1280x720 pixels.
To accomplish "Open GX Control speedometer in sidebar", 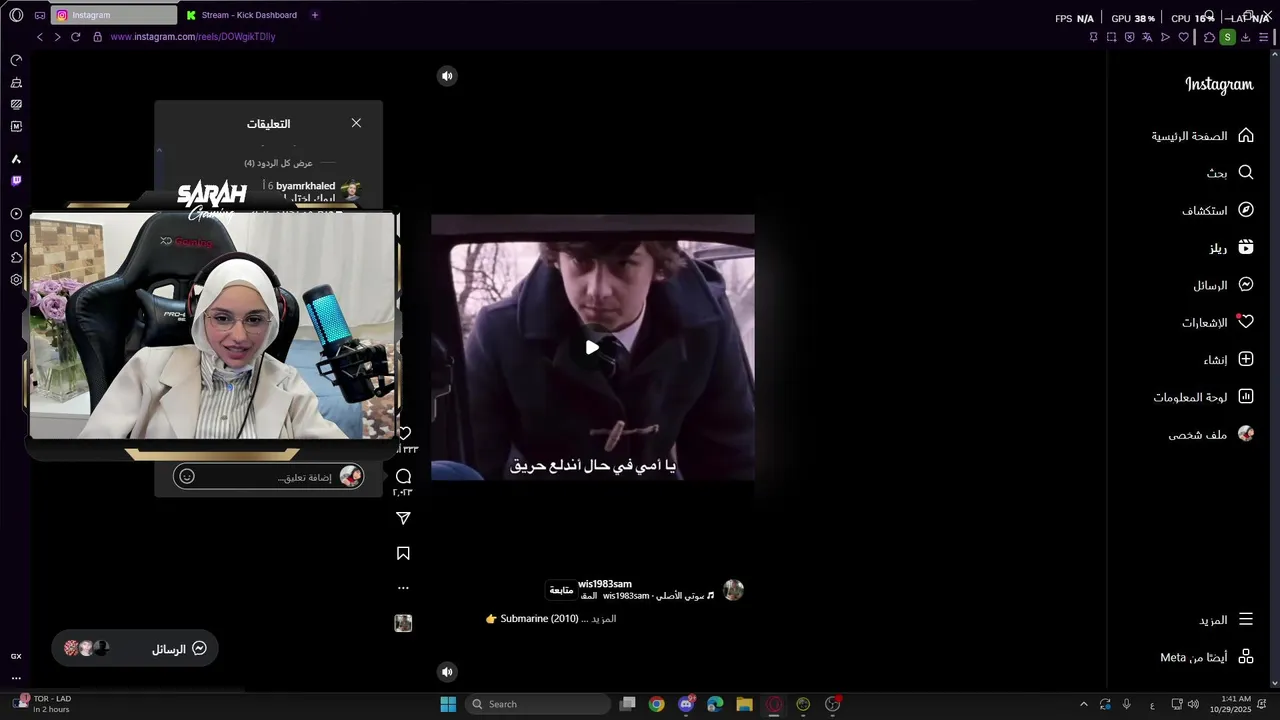I will point(16,60).
